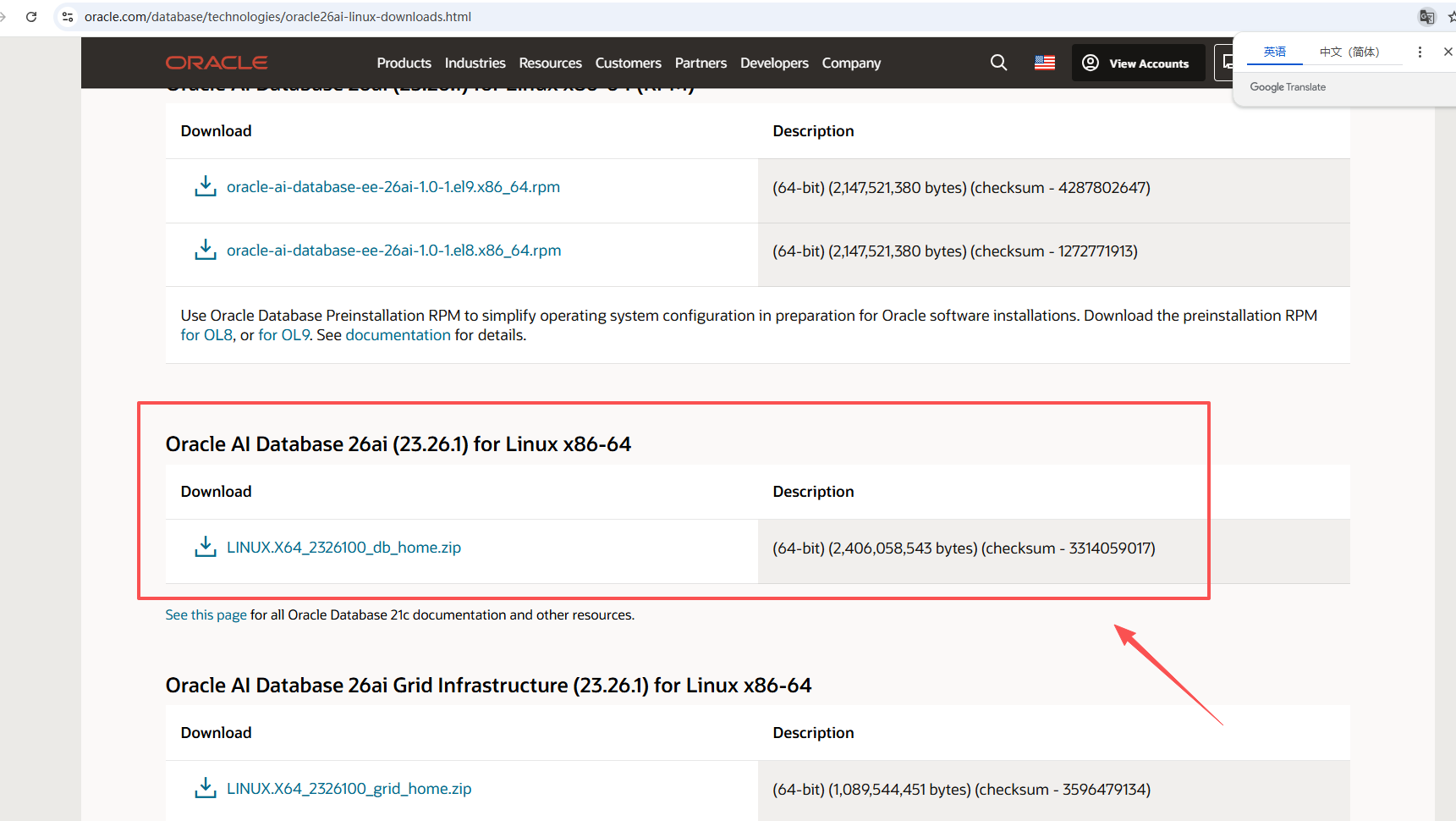Click the 'Google Translate' label in popup
This screenshot has width=1456, height=821.
tap(1288, 87)
